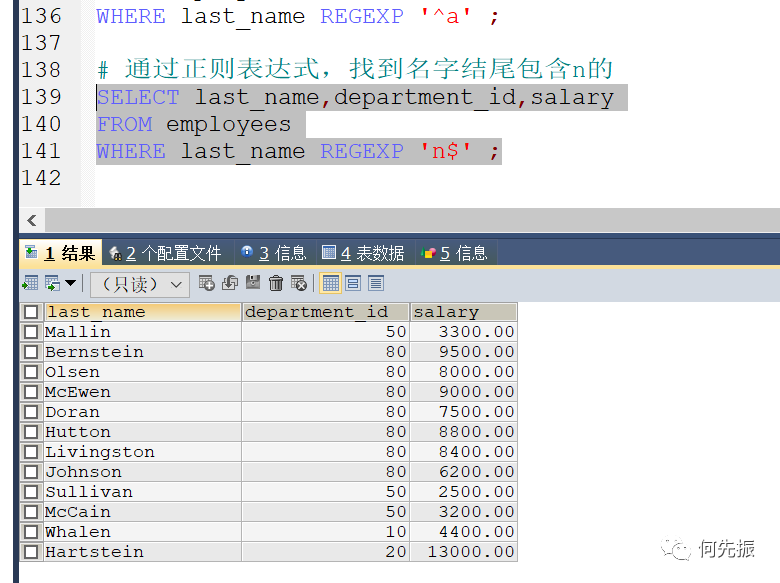Viewport: 780px width, 583px height.
Task: Open the 1 结果 result tab
Action: tap(61, 253)
